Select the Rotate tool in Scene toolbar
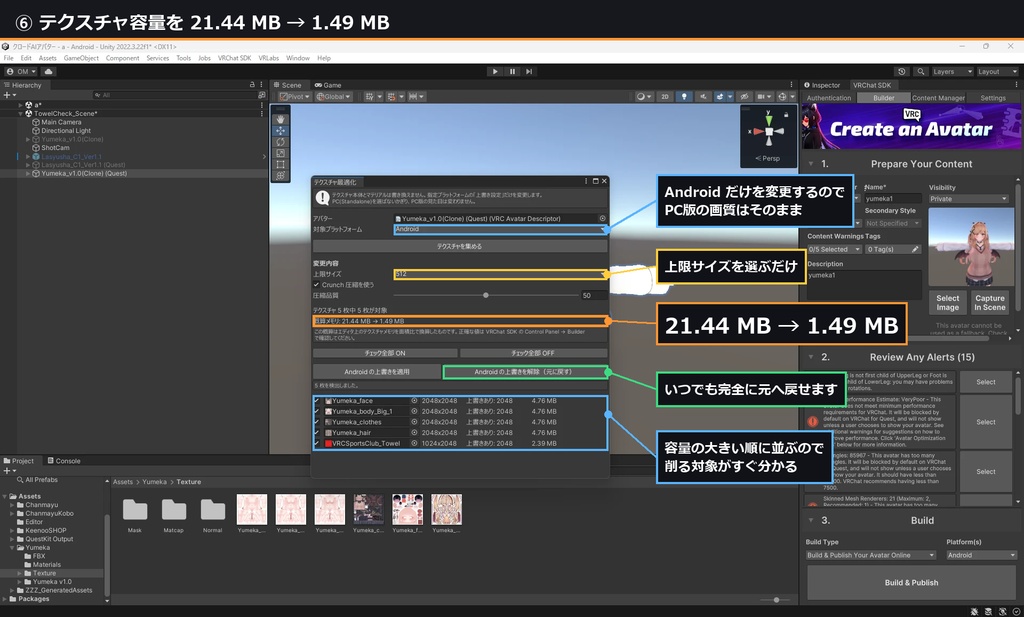 pyautogui.click(x=280, y=142)
